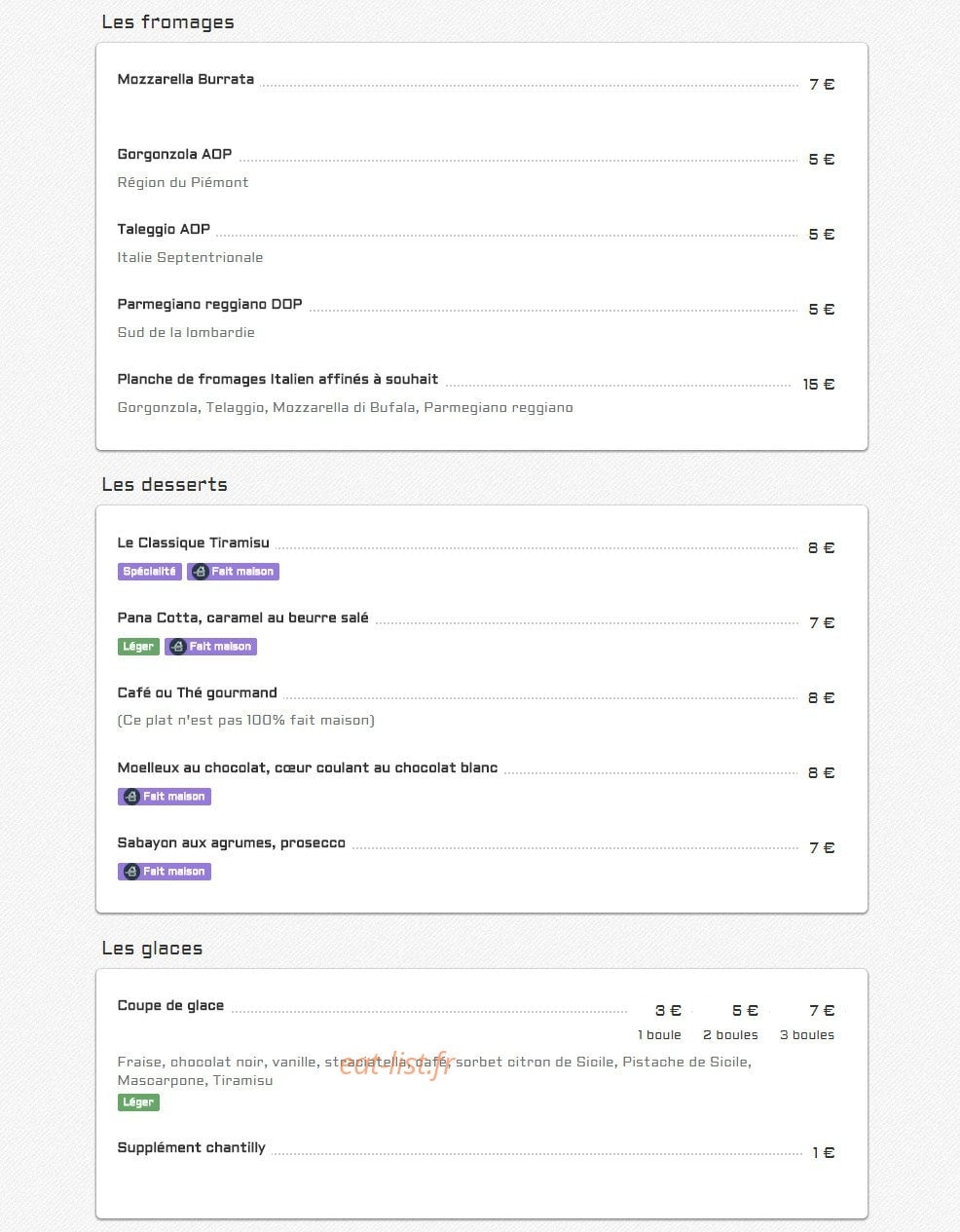Screen dimensions: 960x1232
Task: Click the Léger badge under Coupe de glace
Action: 138,1102
